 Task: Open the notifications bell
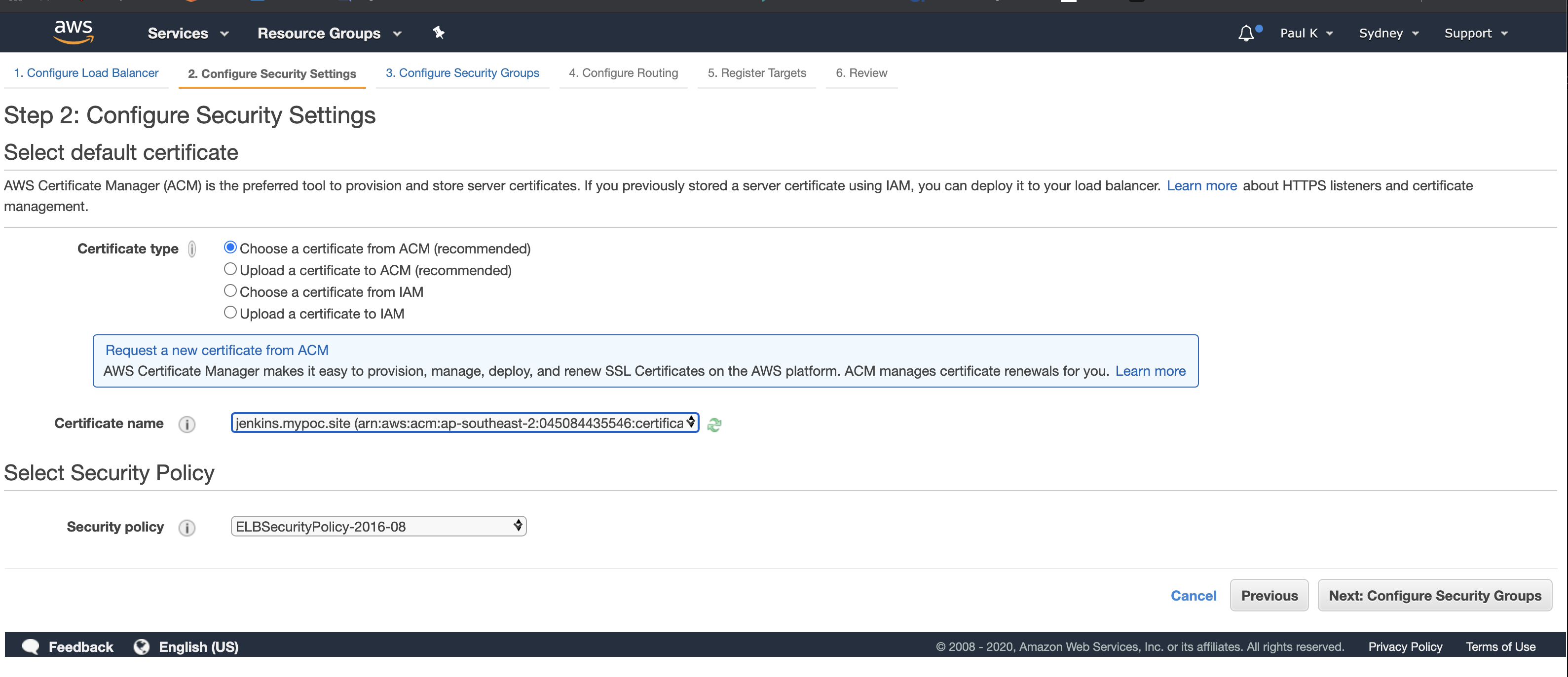tap(1246, 33)
